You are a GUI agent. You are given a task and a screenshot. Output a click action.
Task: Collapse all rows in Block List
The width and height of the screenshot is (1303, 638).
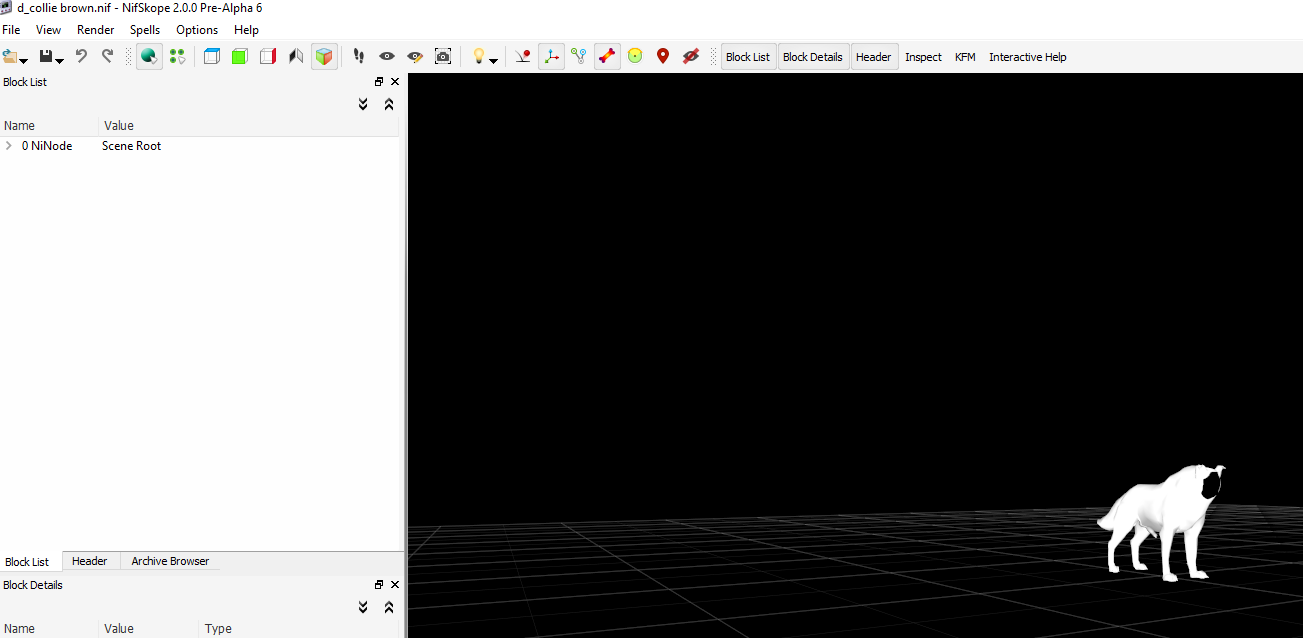(x=389, y=104)
